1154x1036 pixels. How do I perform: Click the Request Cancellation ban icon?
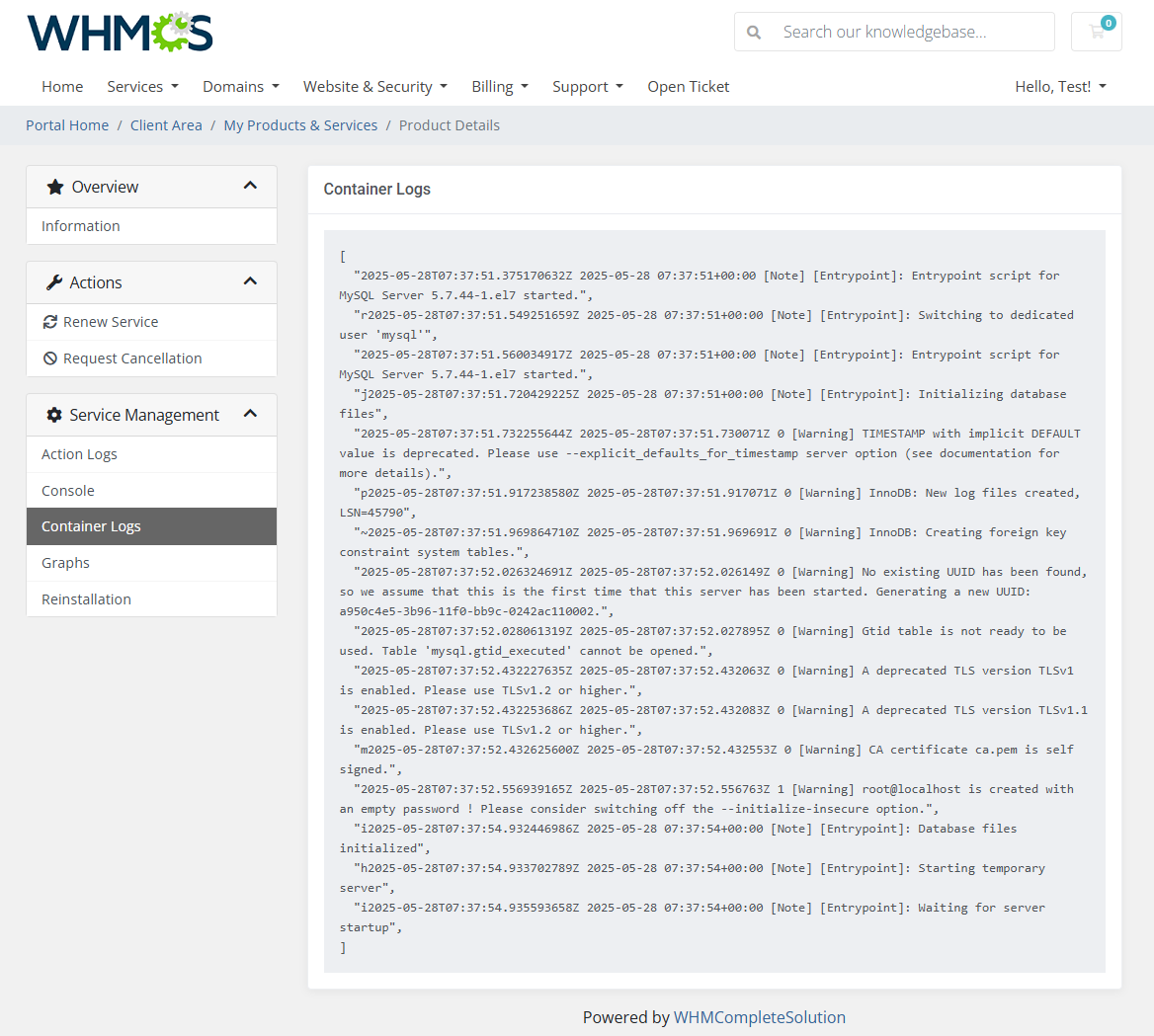click(50, 359)
